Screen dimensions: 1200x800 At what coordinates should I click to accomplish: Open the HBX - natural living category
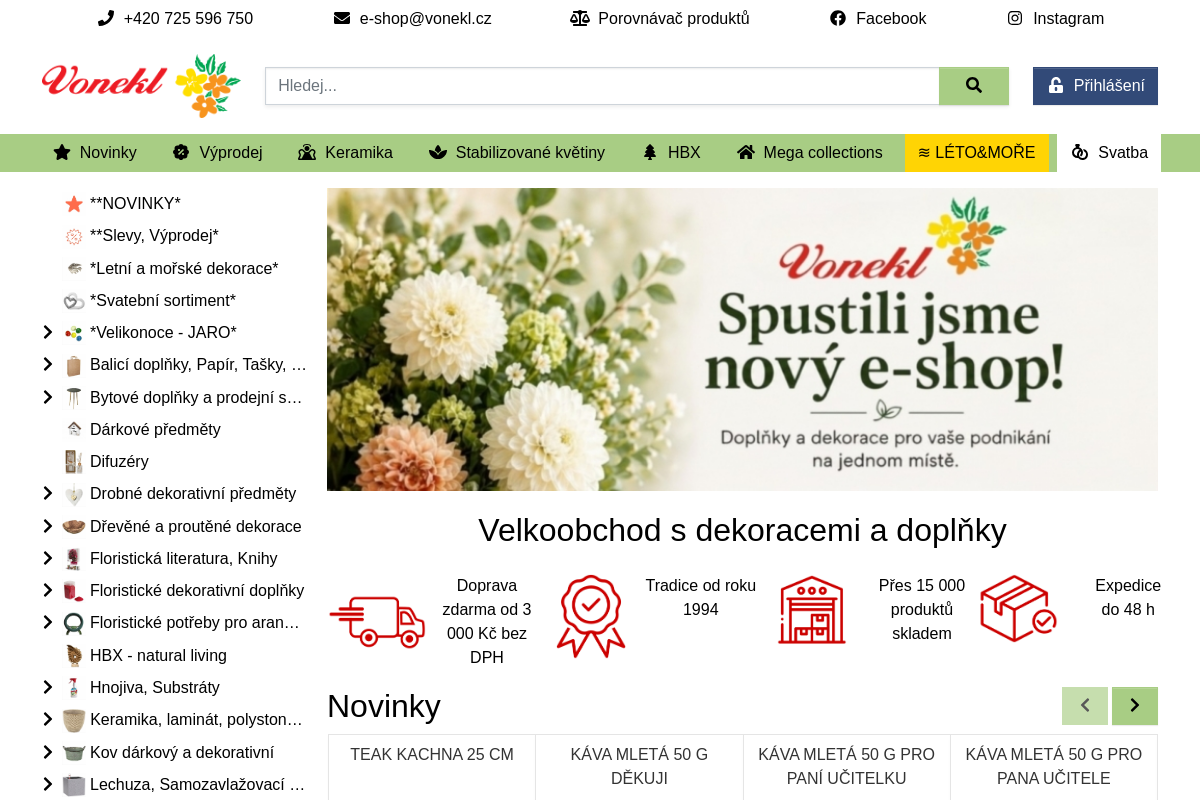tap(158, 655)
